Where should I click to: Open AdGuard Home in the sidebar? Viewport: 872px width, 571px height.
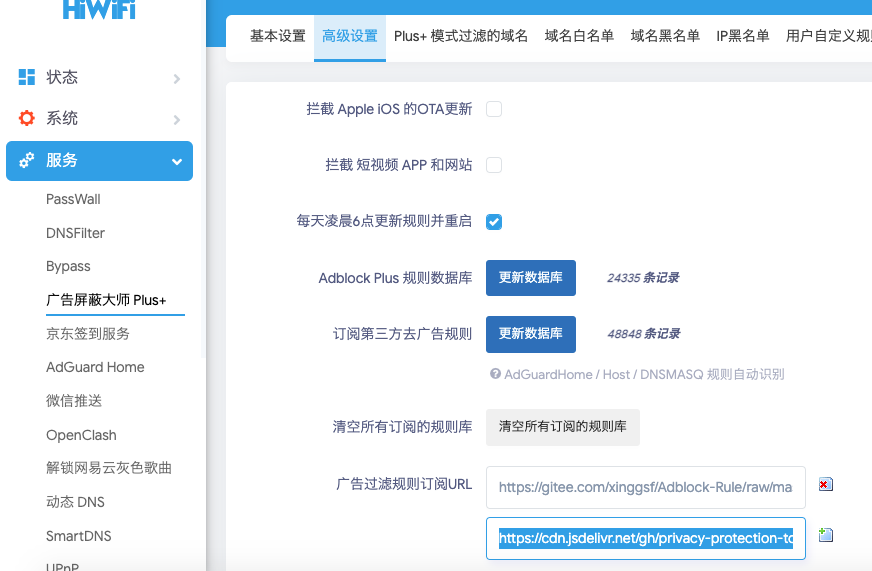95,367
